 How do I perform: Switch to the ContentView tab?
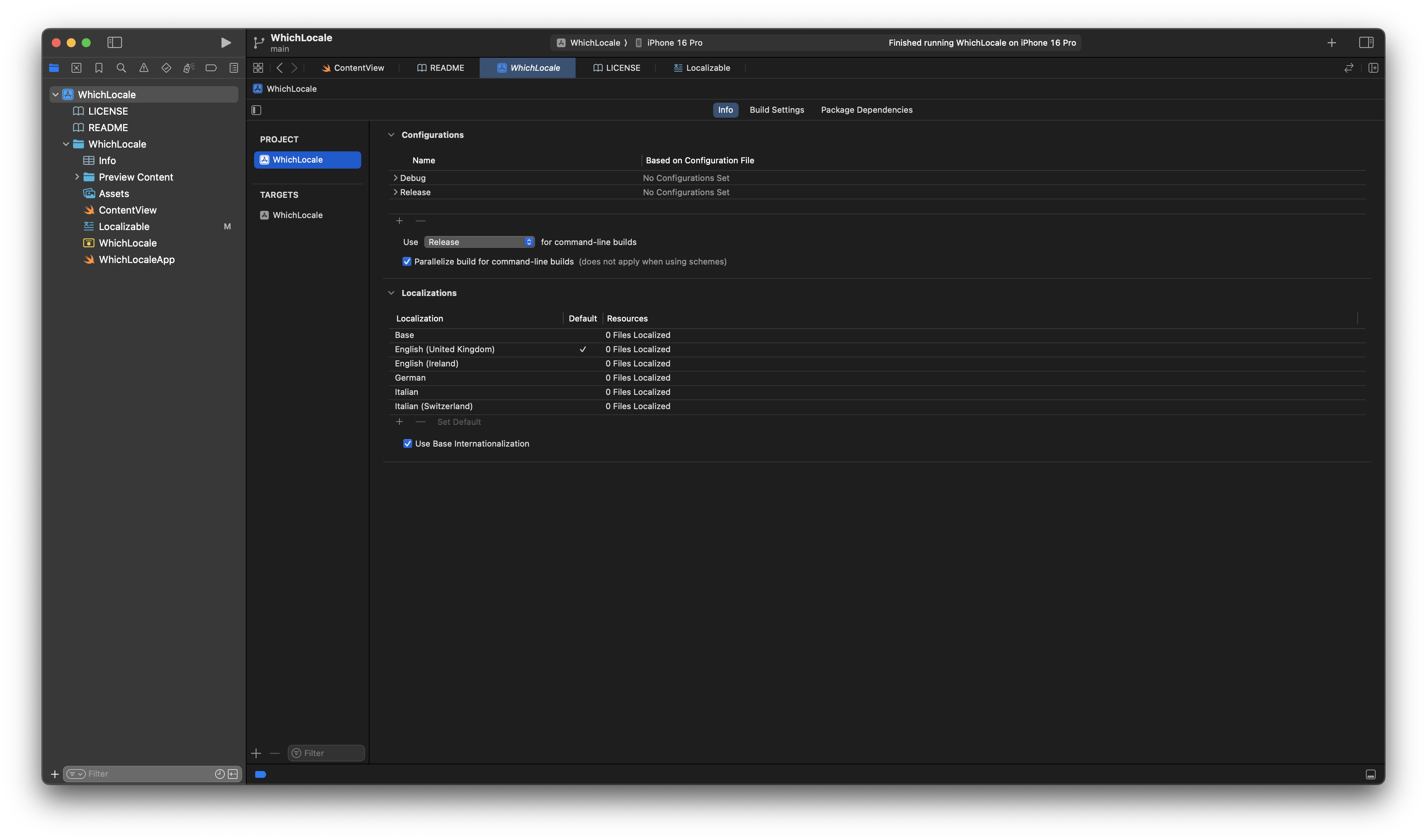tap(353, 68)
